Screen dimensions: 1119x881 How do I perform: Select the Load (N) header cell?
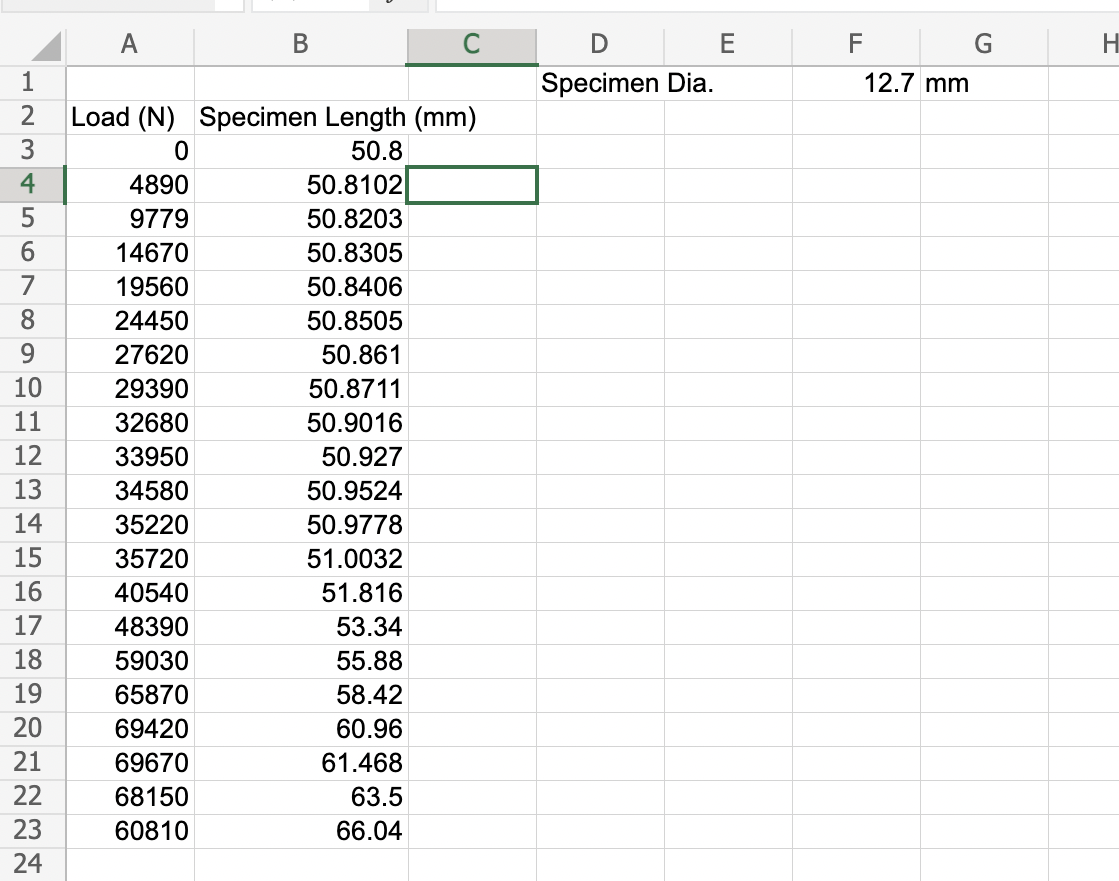129,117
